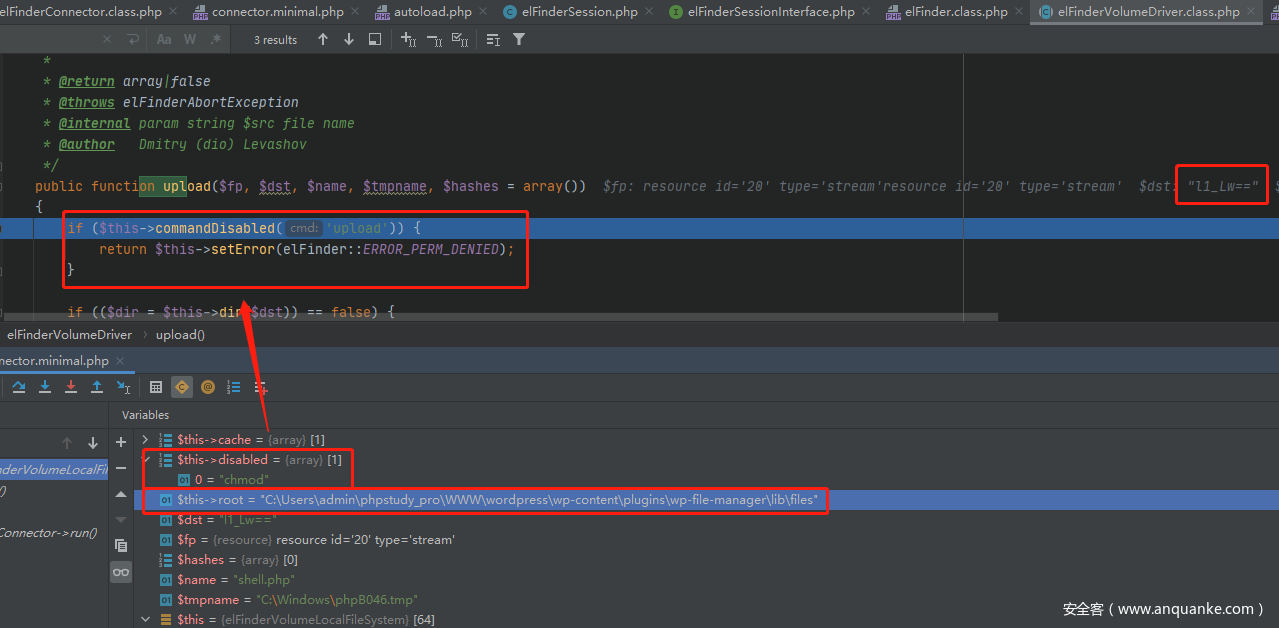This screenshot has width=1279, height=628.
Task: Open the Evaluate Expression calculator icon
Action: coord(156,387)
